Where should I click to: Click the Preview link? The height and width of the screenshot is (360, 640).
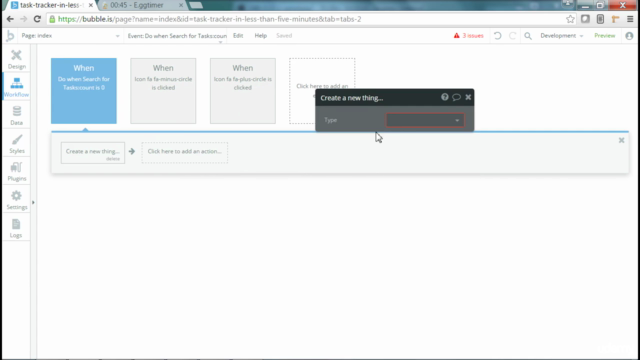(604, 36)
